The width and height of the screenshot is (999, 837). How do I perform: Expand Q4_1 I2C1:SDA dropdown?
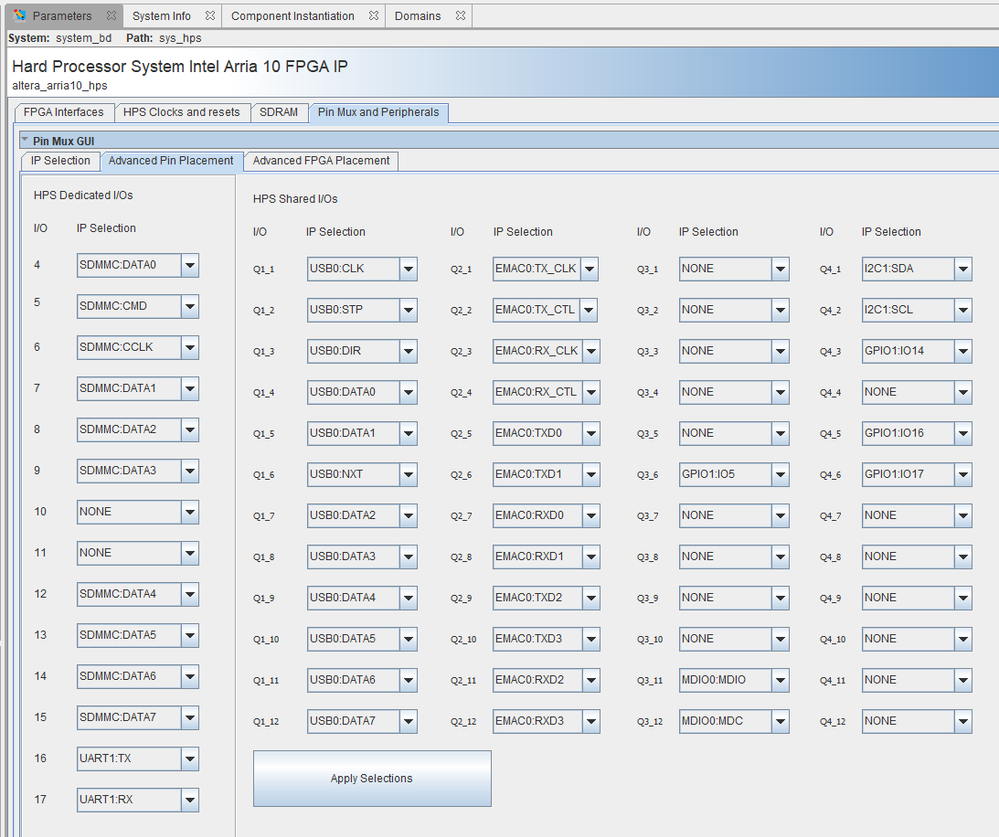pos(962,269)
